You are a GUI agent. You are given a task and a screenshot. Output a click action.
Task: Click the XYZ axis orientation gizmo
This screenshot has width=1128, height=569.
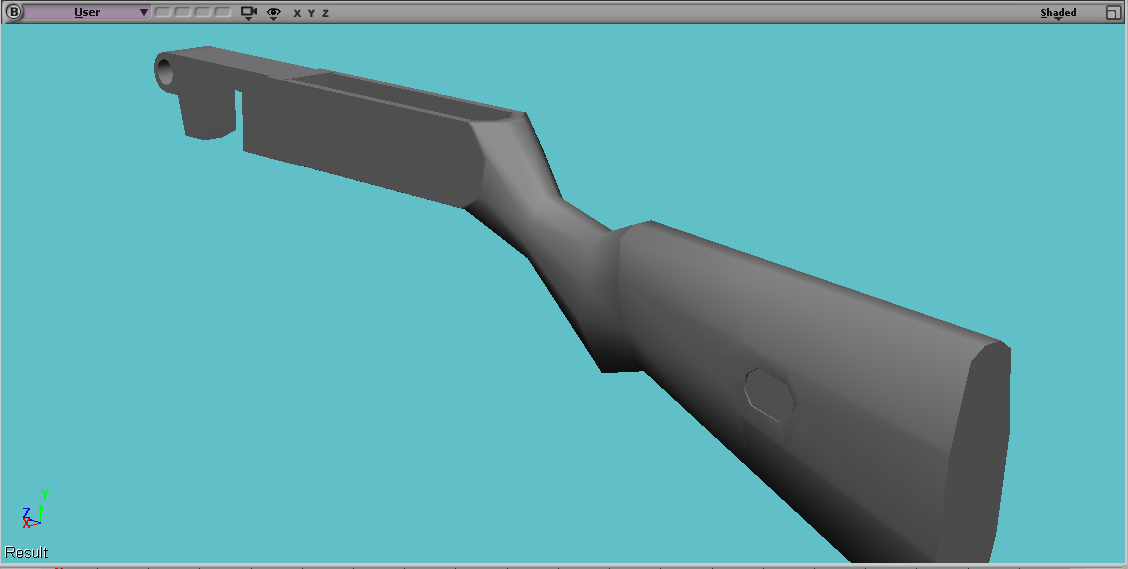coord(35,509)
